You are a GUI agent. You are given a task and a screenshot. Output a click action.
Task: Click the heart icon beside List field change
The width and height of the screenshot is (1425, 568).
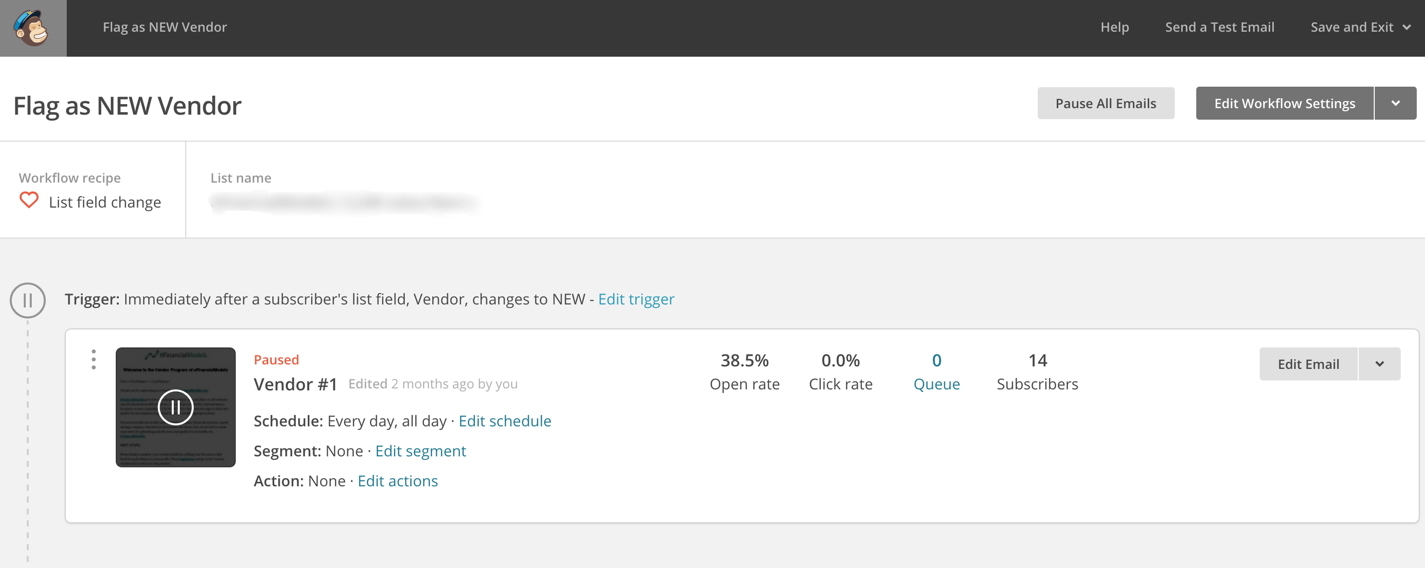[x=29, y=201]
